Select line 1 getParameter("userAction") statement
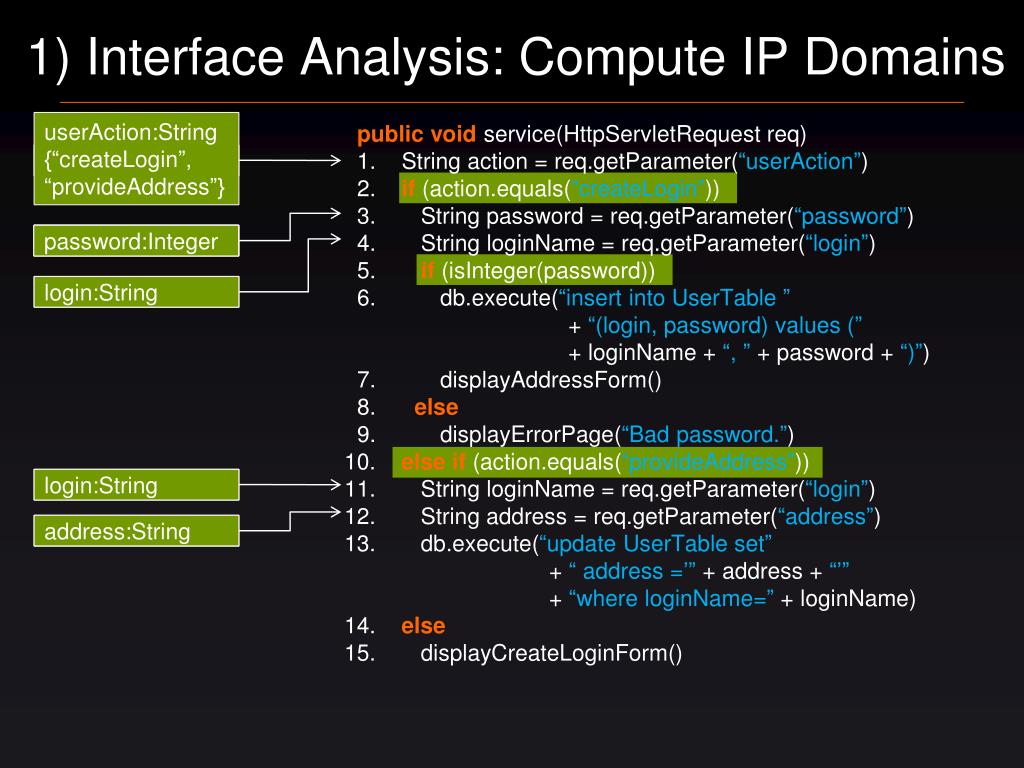The width and height of the screenshot is (1024, 768). pyautogui.click(x=634, y=161)
